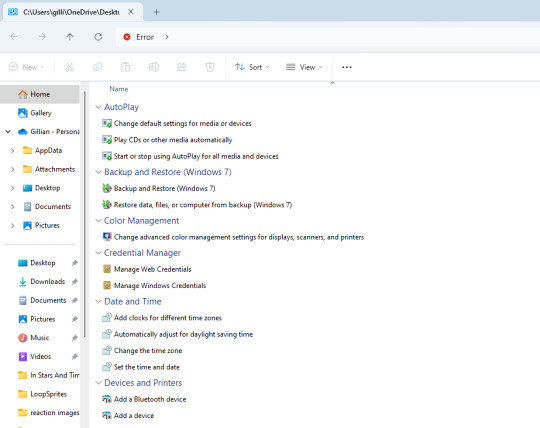Collapse the Gillian - Personal OneDrive tree
This screenshot has height=428, width=540.
tap(8, 132)
